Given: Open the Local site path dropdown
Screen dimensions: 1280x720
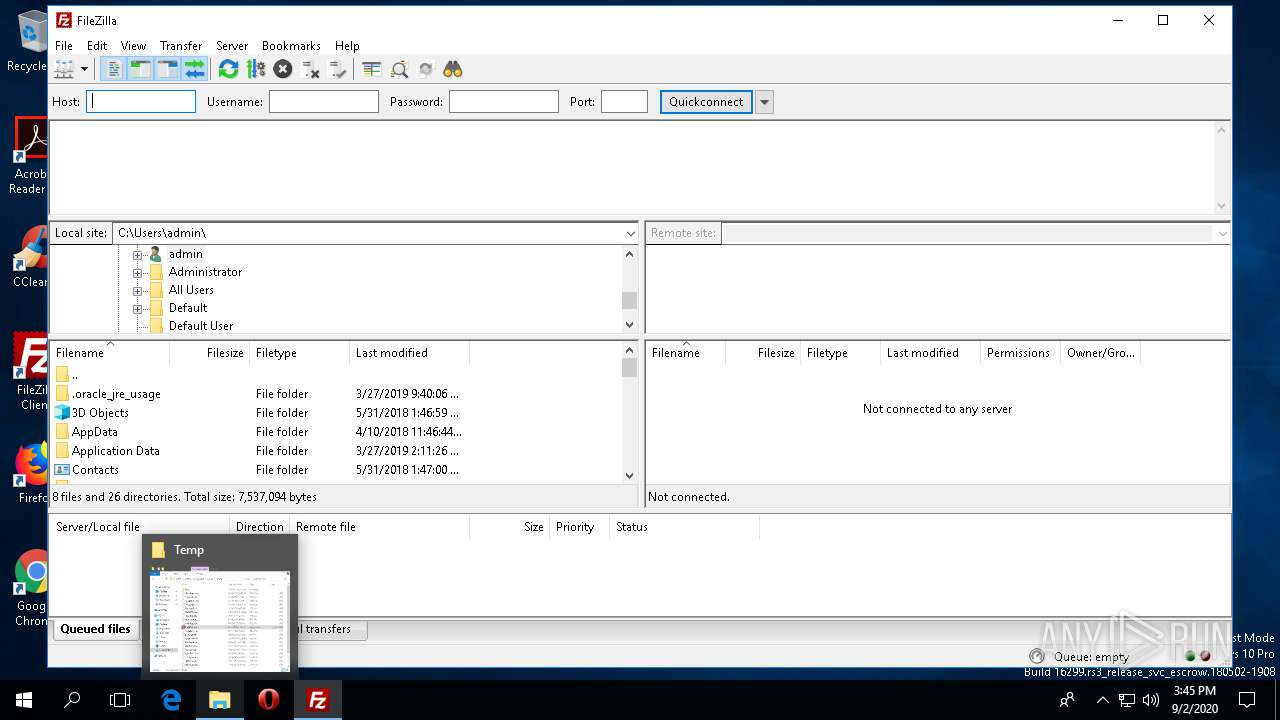Looking at the screenshot, I should point(630,233).
